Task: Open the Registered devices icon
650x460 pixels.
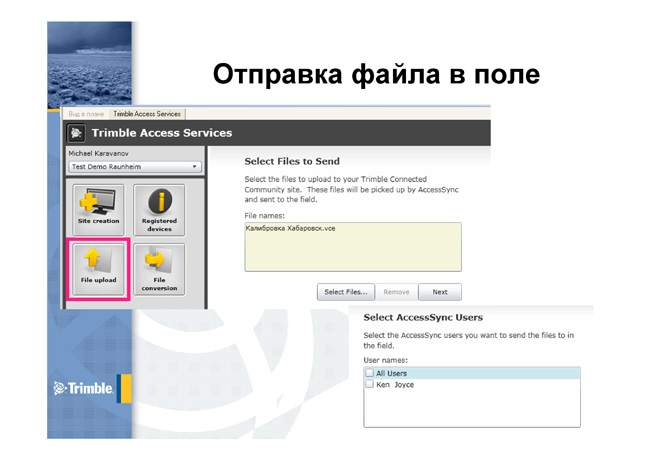Action: [159, 210]
